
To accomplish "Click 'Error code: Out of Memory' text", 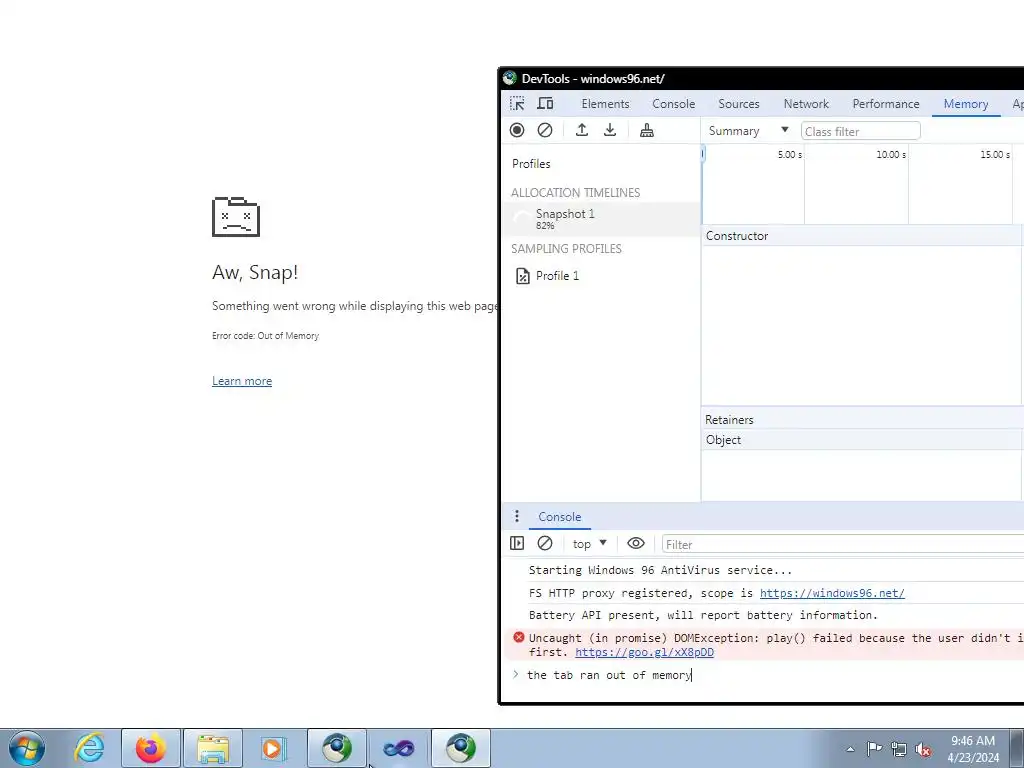I will click(x=265, y=336).
